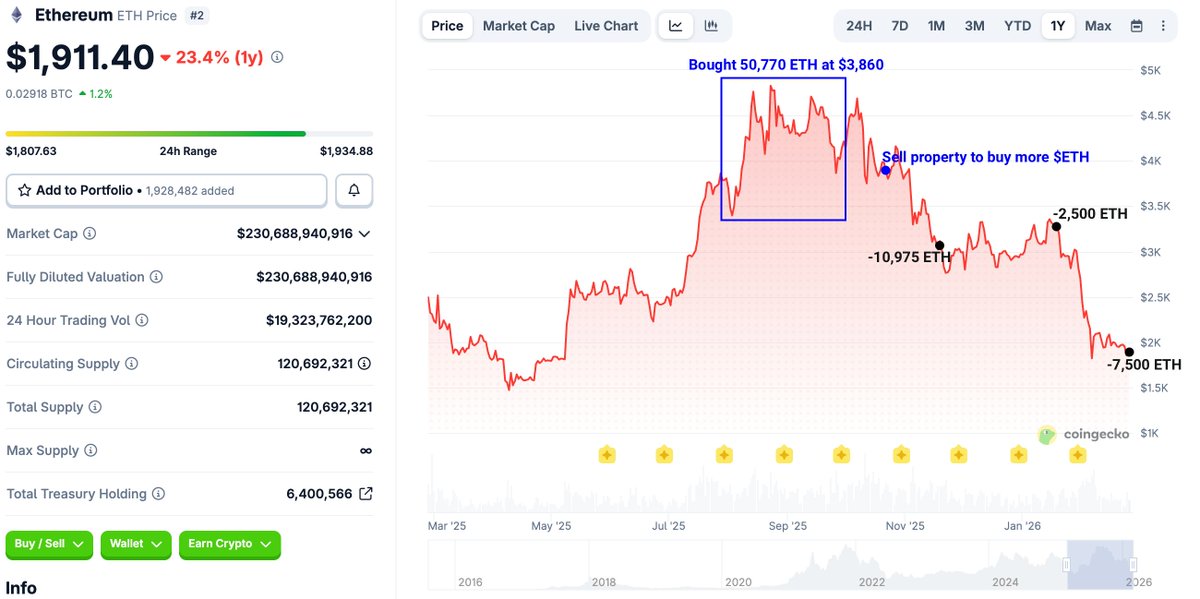Select the 1M time range

click(x=936, y=26)
